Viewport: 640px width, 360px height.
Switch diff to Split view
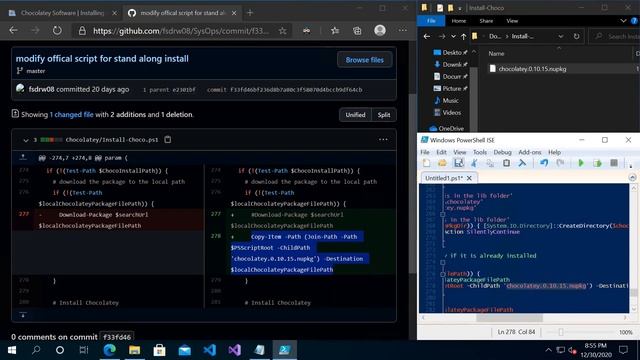click(384, 115)
